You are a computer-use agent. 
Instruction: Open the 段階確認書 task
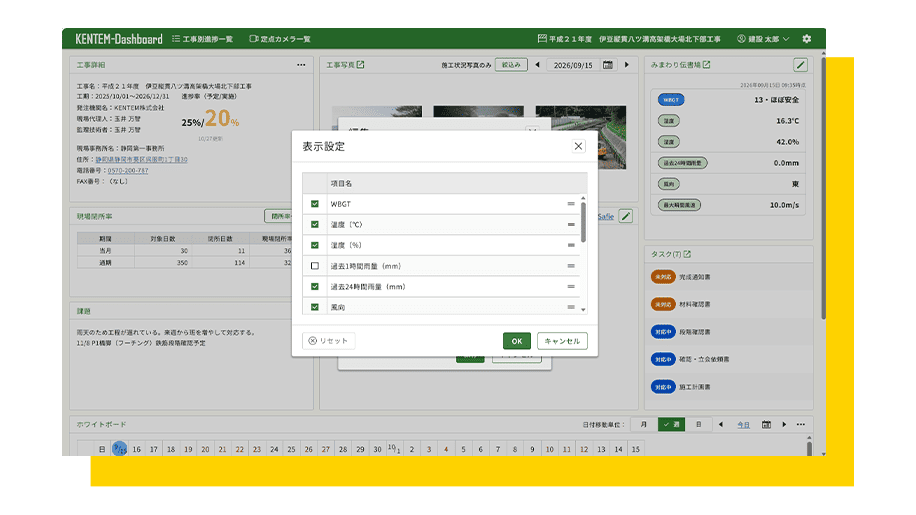pyautogui.click(x=695, y=332)
